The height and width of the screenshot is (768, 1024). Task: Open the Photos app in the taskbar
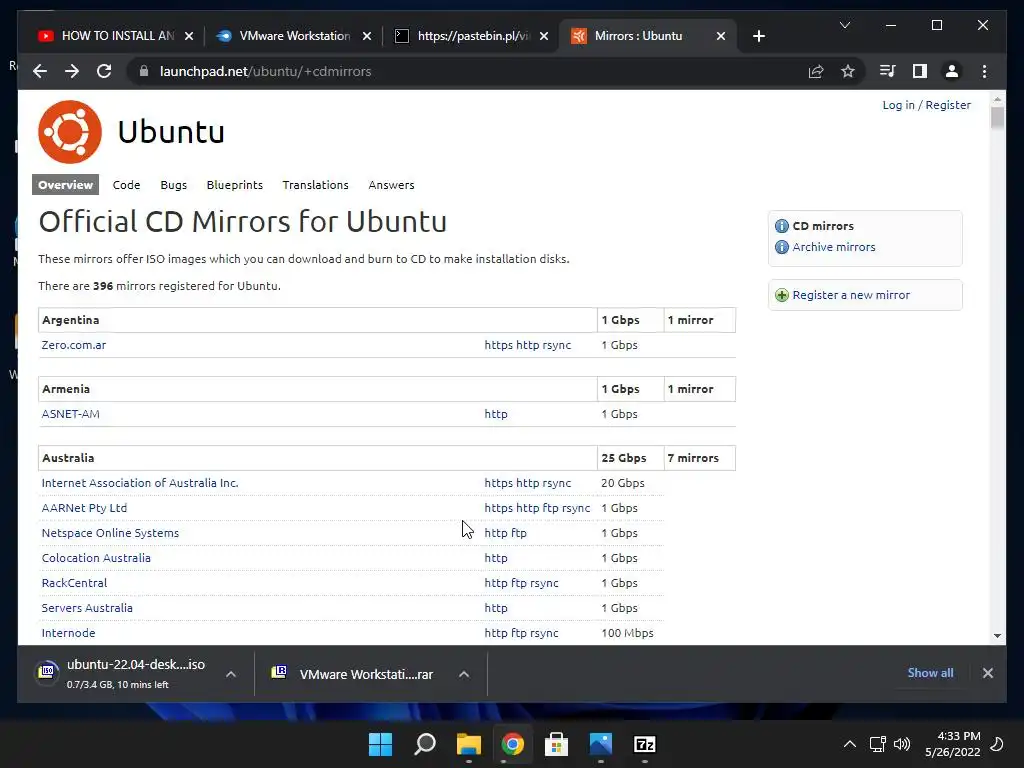[600, 744]
